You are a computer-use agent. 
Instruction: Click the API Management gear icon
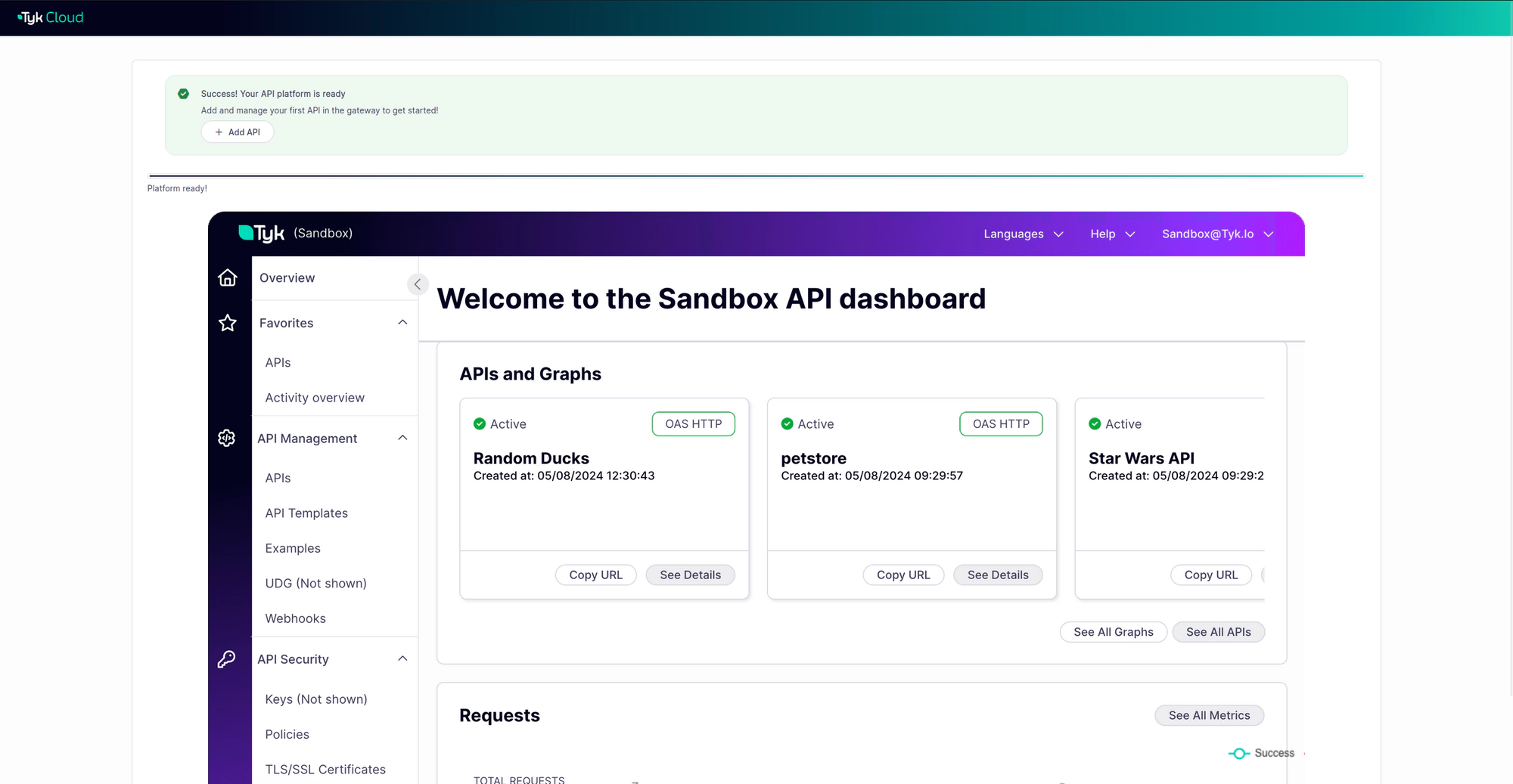(227, 438)
